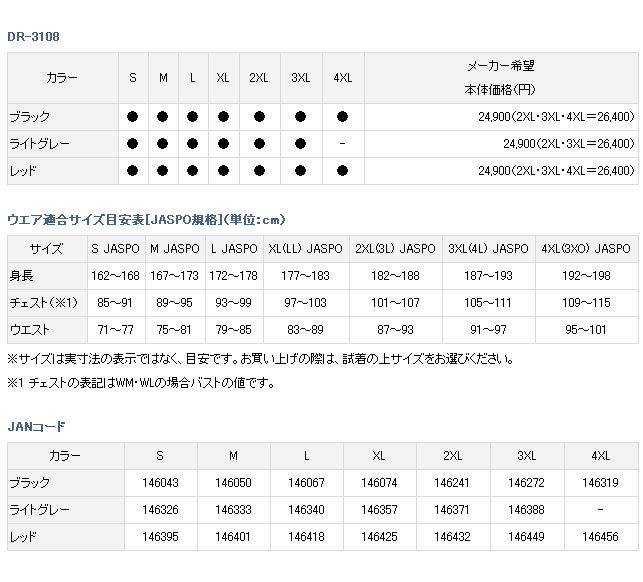Click the 3XL(4L) JASPO column header
Viewport: 643px width, 582px height.
[x=488, y=249]
